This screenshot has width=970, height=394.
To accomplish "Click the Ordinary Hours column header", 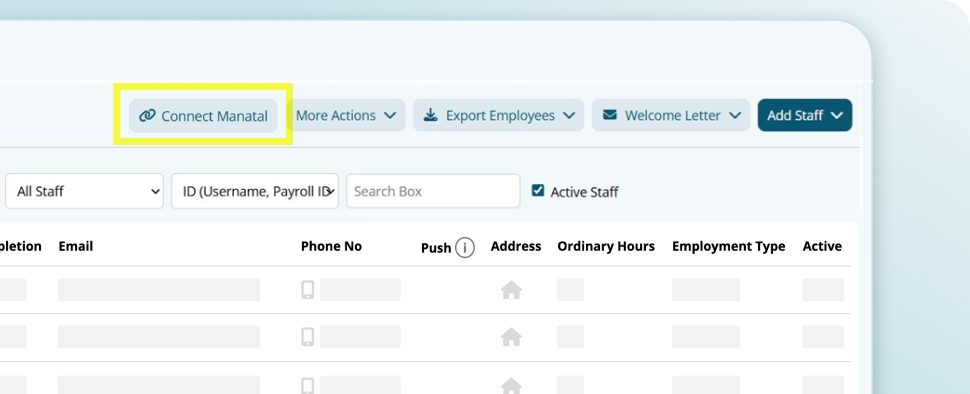I will coord(606,246).
